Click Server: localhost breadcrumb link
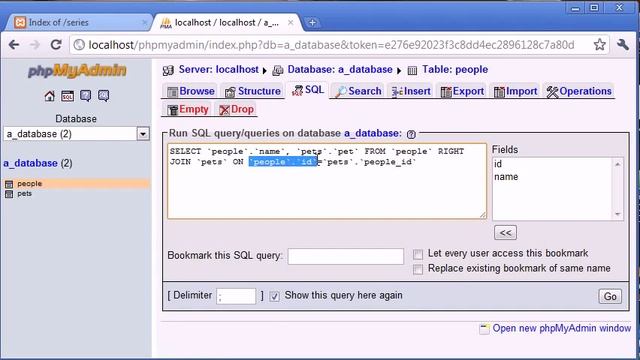 218,69
